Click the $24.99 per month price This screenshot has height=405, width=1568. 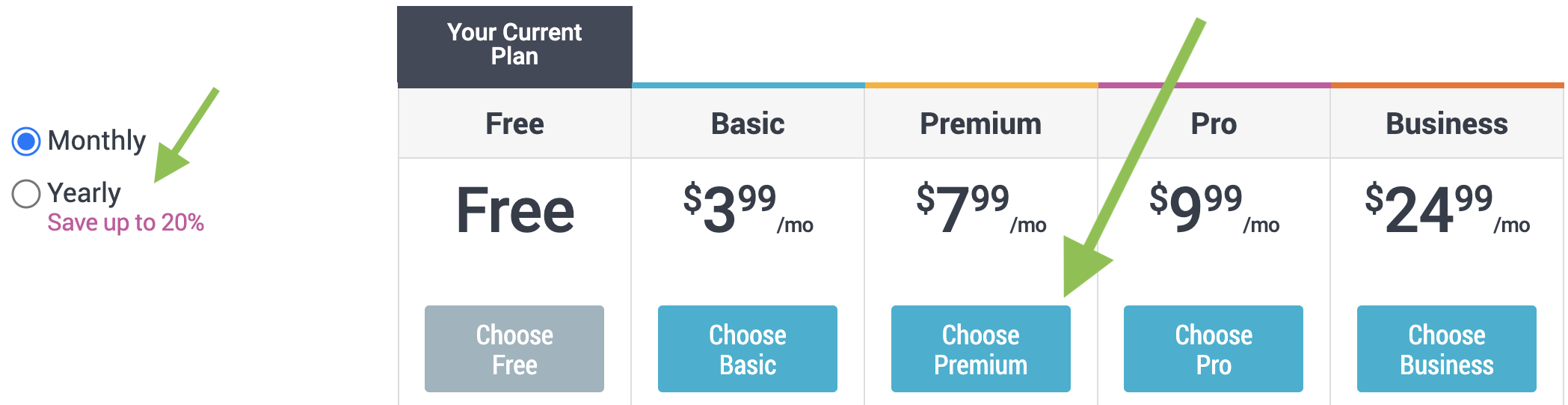point(1447,209)
